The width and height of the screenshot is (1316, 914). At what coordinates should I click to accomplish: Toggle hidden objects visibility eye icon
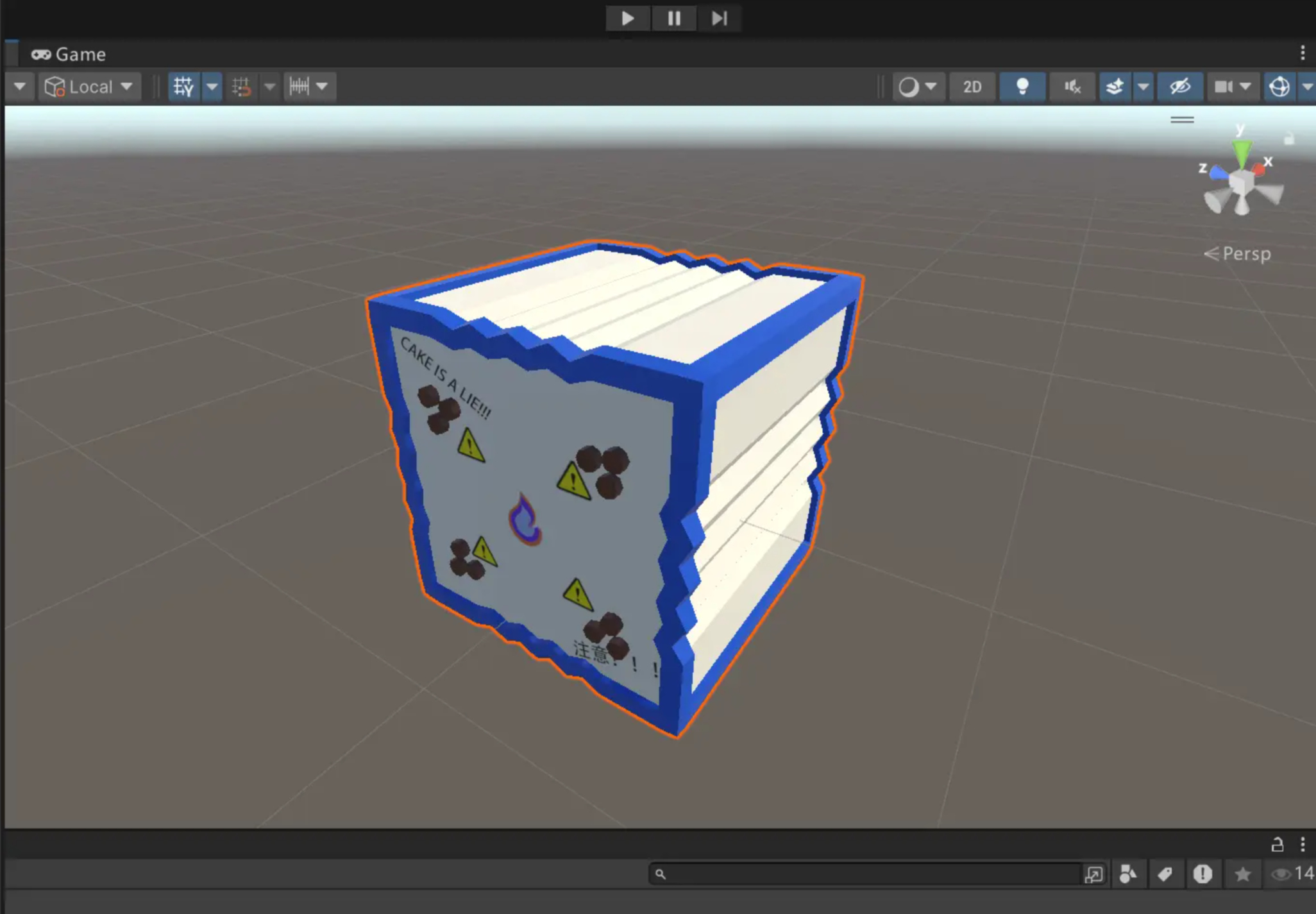1180,87
